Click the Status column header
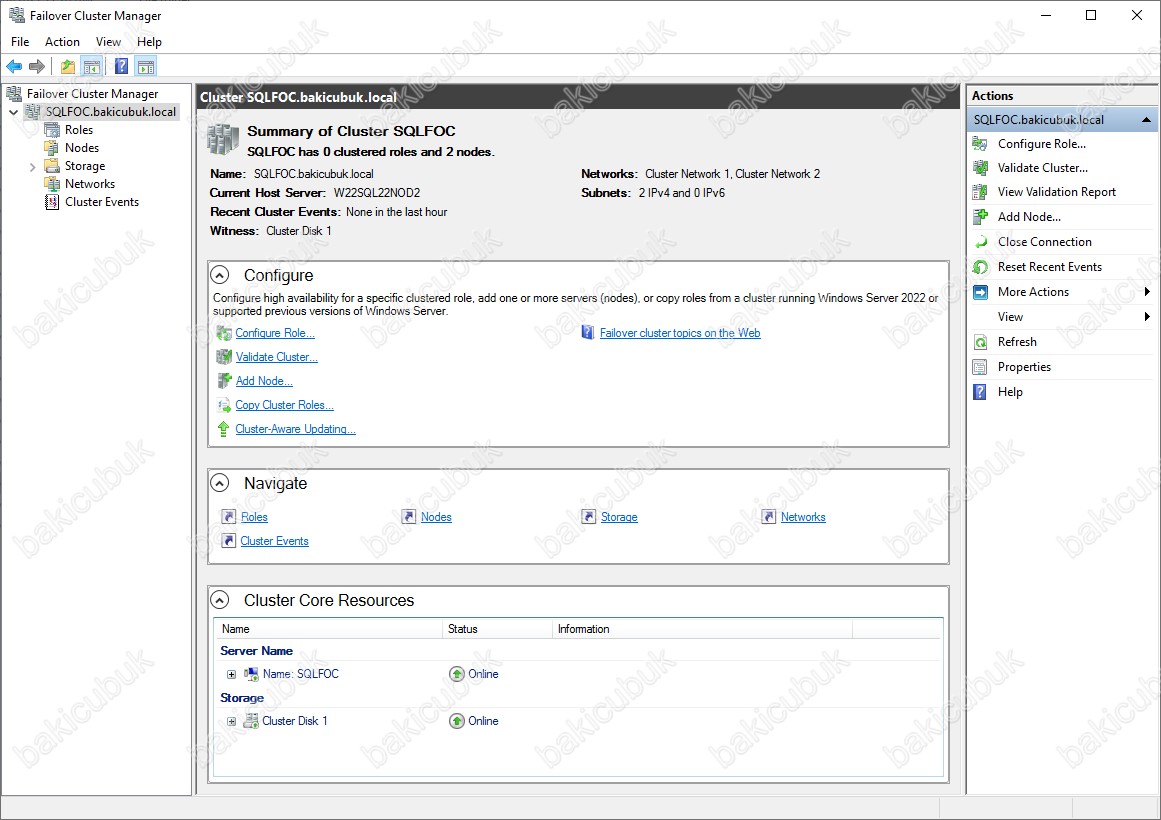This screenshot has width=1161, height=820. (497, 629)
